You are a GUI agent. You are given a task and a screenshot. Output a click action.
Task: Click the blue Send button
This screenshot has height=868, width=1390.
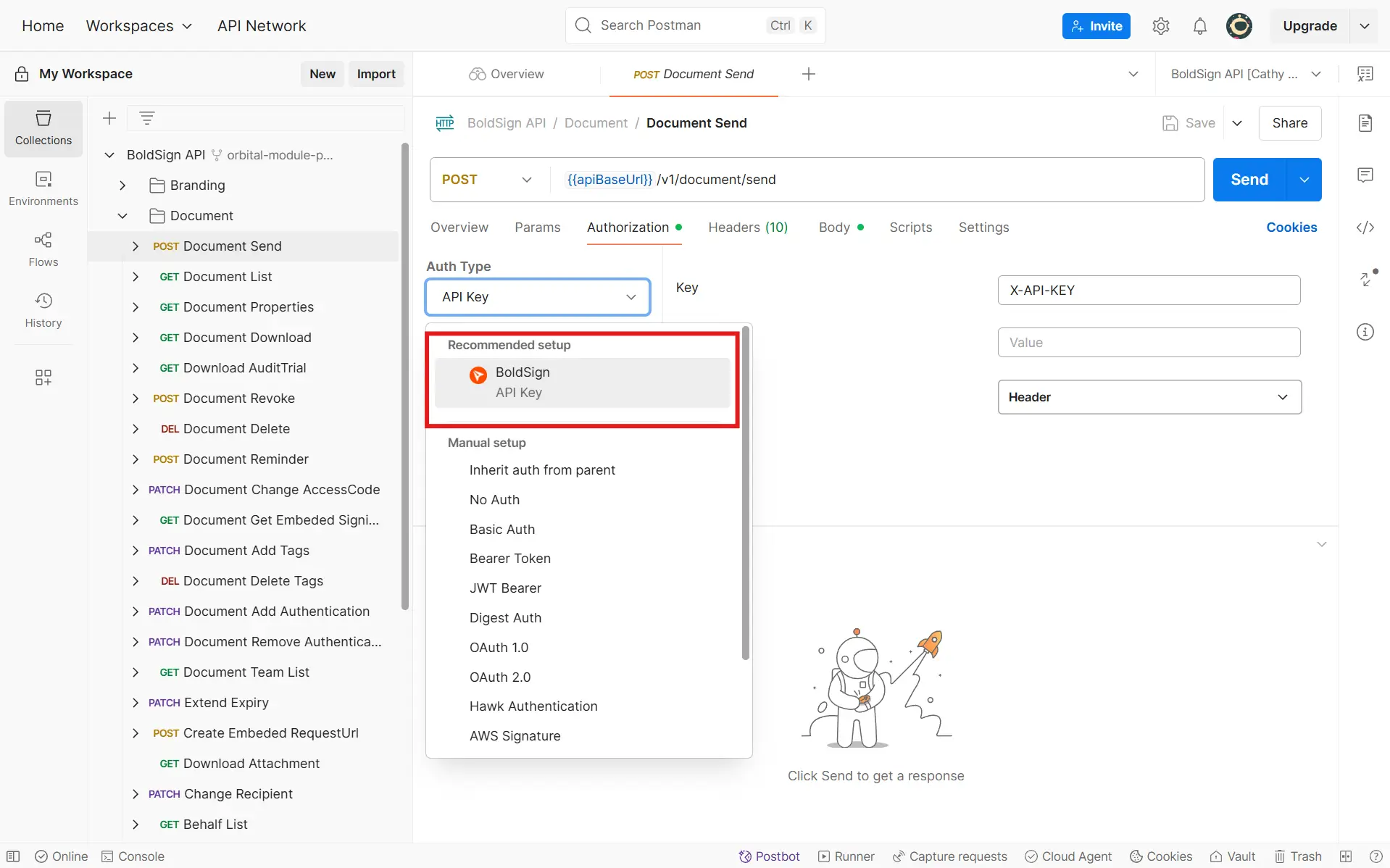(x=1249, y=180)
